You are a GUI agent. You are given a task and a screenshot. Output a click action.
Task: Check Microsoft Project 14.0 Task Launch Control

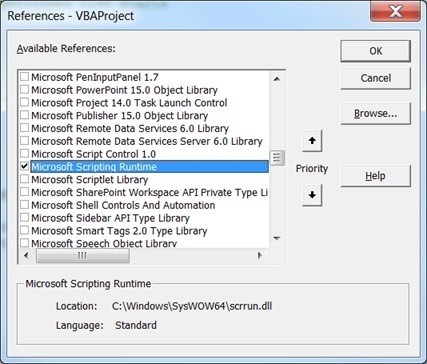(x=24, y=102)
